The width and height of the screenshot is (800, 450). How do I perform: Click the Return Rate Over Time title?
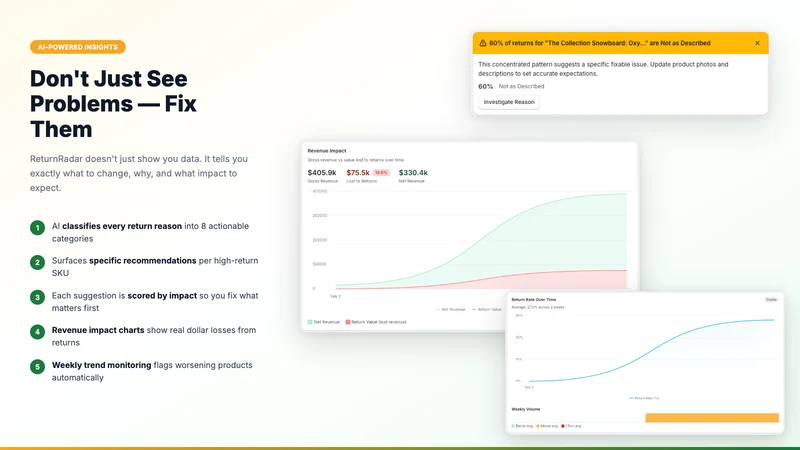[534, 299]
